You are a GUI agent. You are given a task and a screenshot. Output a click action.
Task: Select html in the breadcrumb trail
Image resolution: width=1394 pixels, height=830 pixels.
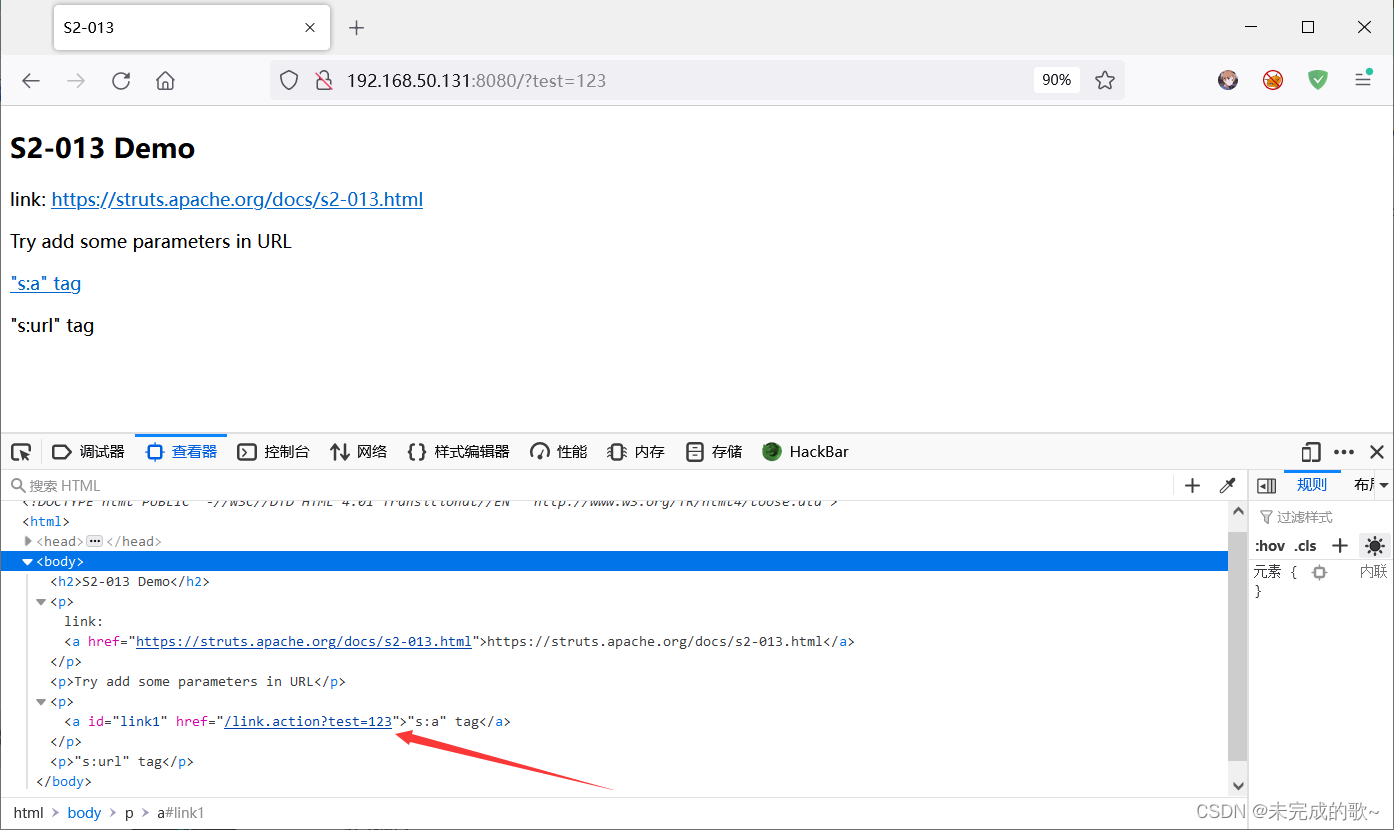28,813
